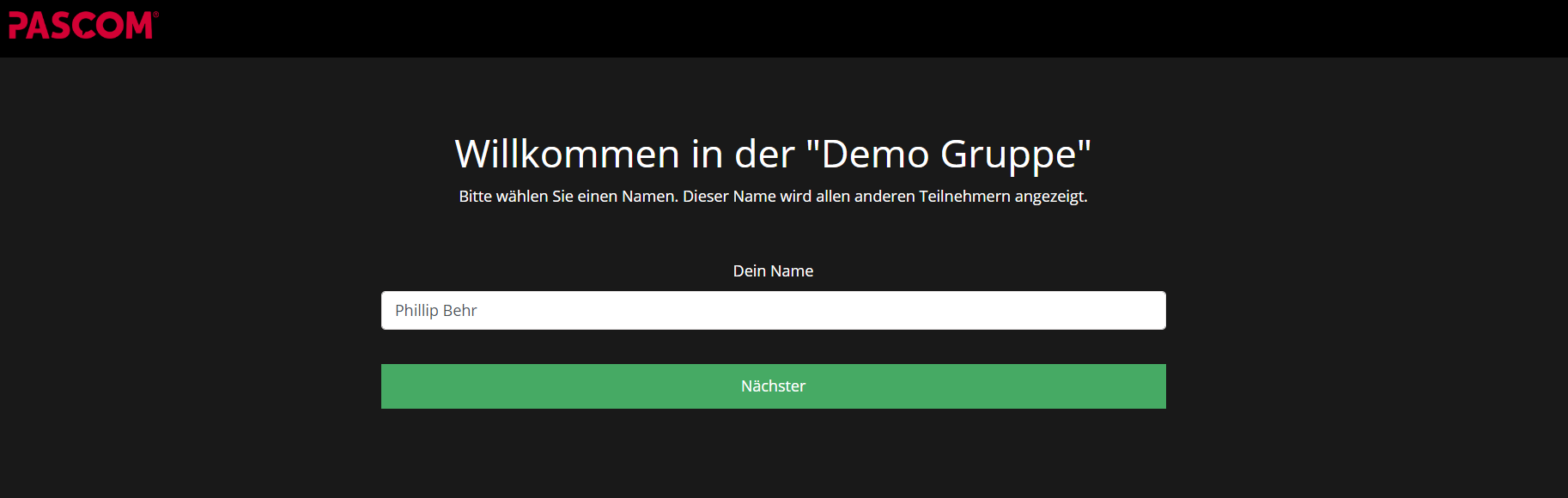Click the PASCOM logo
1568x498 pixels.
coord(83,26)
